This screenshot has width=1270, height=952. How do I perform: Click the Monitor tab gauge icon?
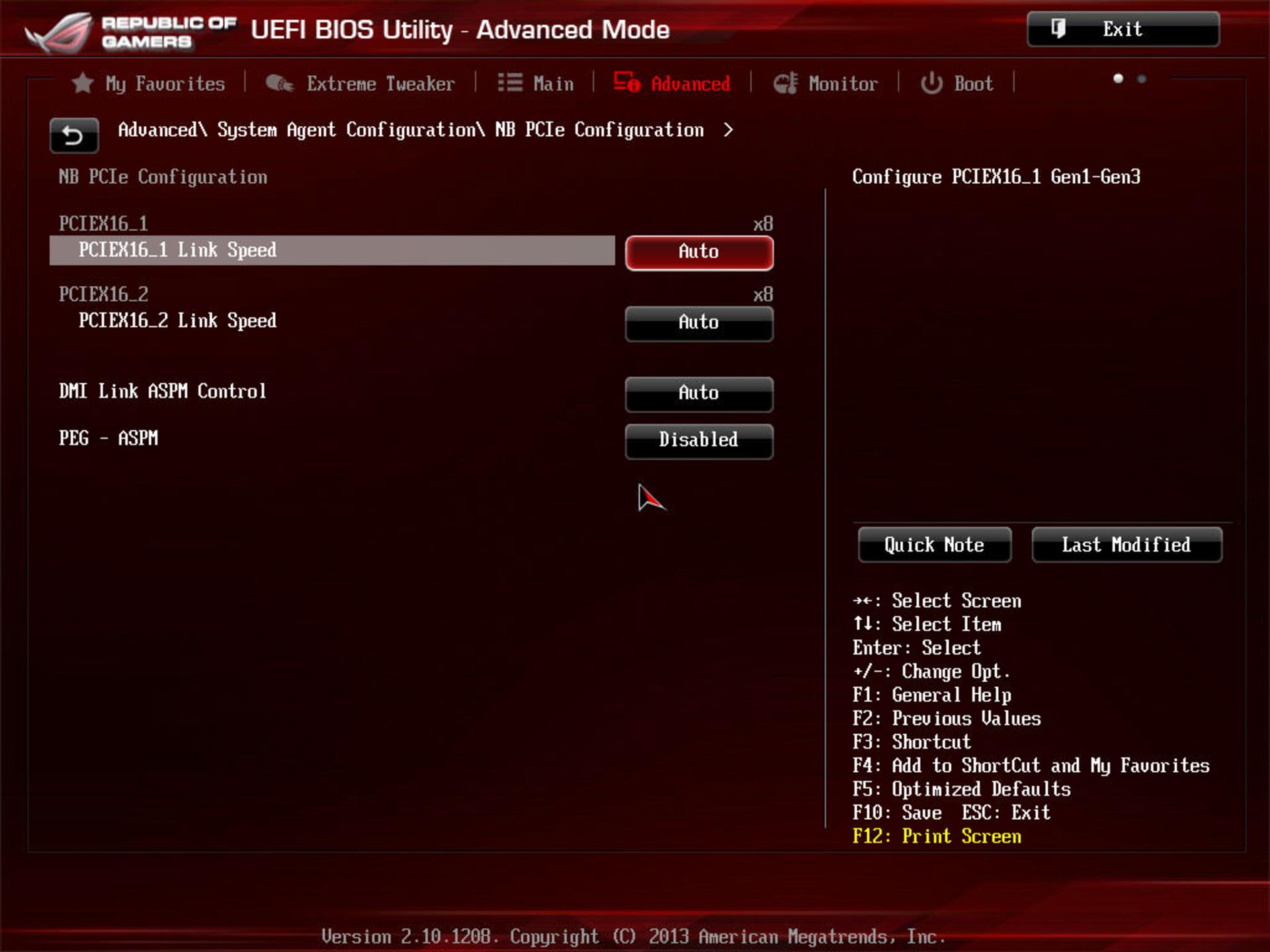(x=786, y=83)
